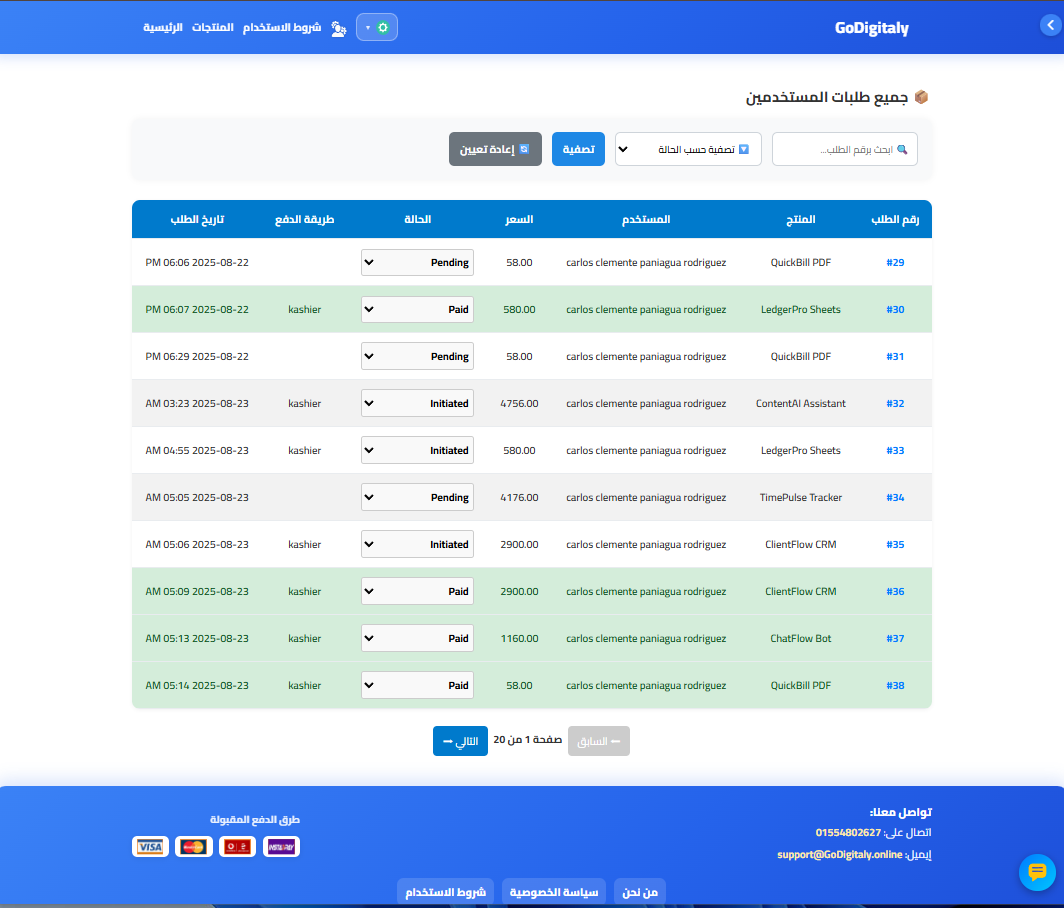Click the magnifier icon in the search field
The height and width of the screenshot is (908, 1064).
point(901,148)
